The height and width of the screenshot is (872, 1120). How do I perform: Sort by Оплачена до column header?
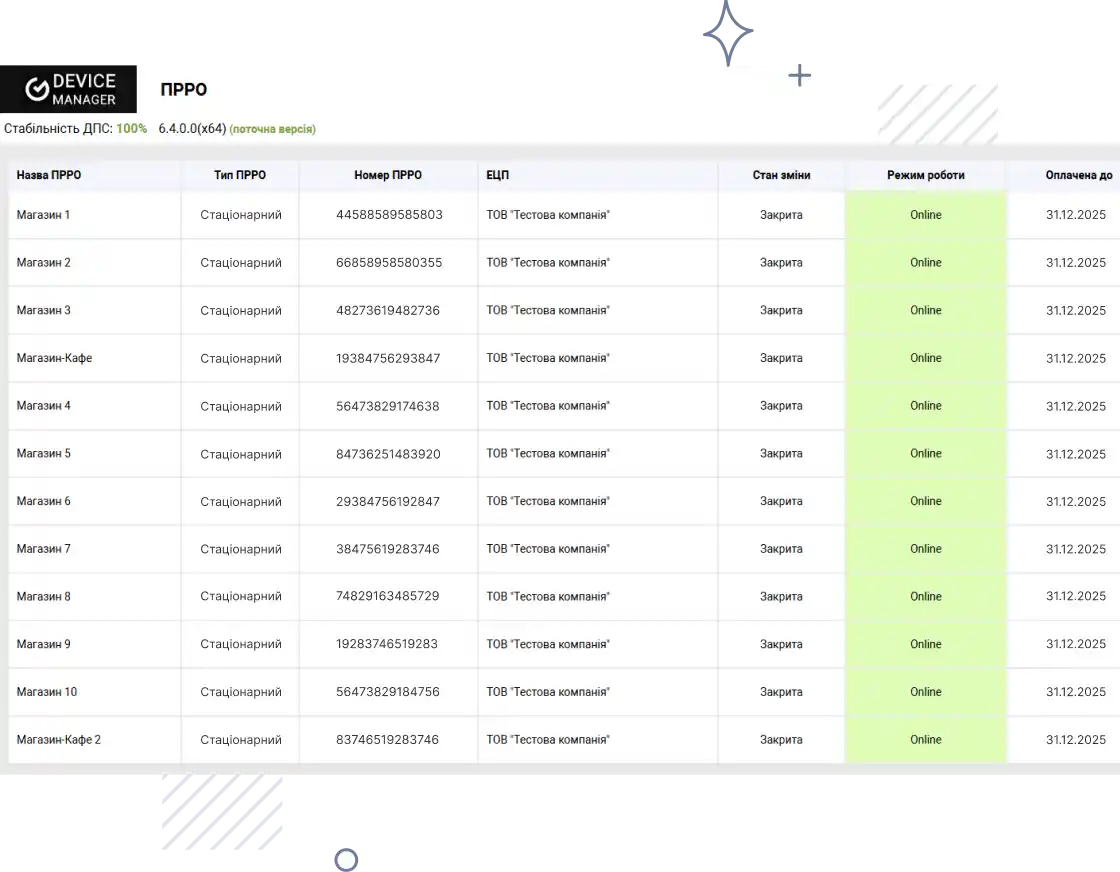1078,175
